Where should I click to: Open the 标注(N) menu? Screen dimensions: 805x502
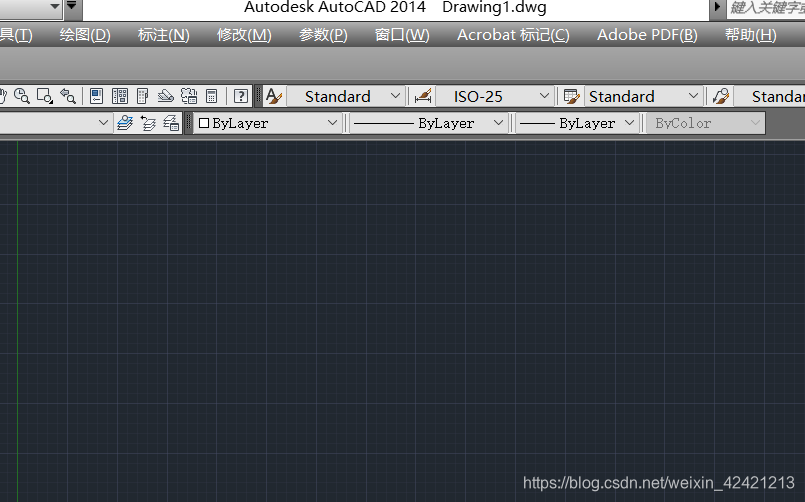pyautogui.click(x=164, y=35)
